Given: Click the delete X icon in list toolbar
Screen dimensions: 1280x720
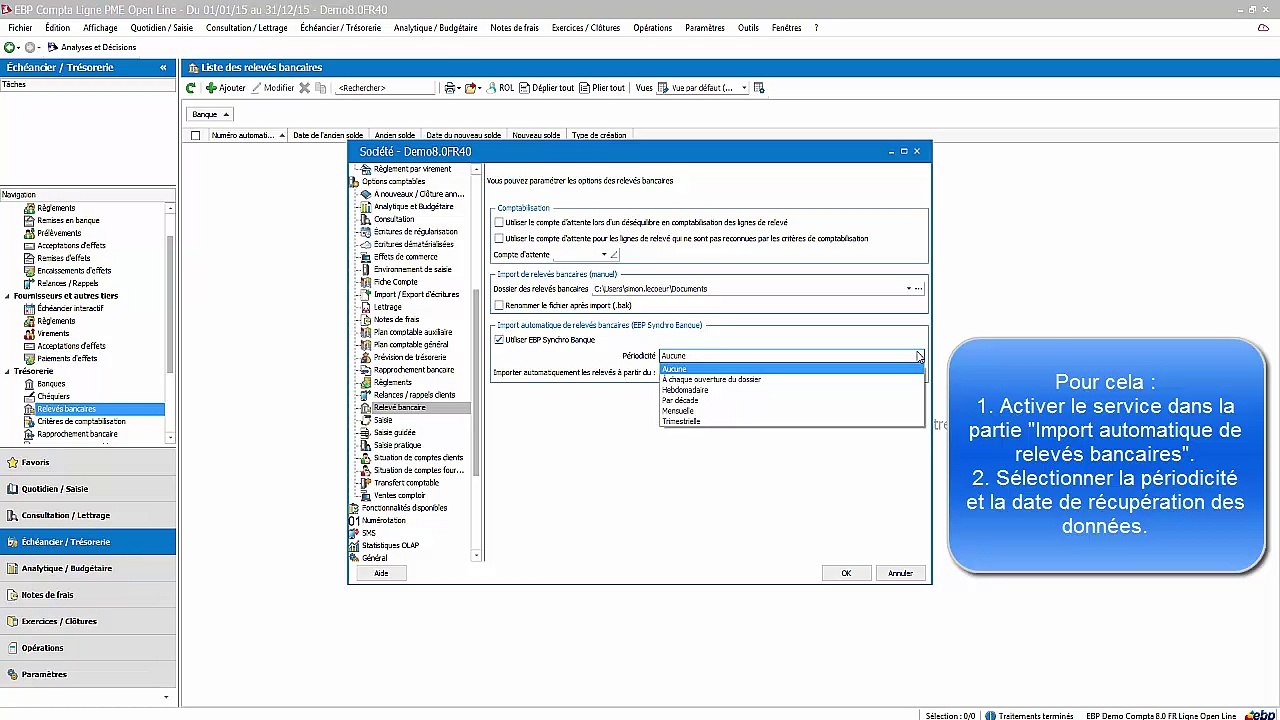Looking at the screenshot, I should pos(305,88).
